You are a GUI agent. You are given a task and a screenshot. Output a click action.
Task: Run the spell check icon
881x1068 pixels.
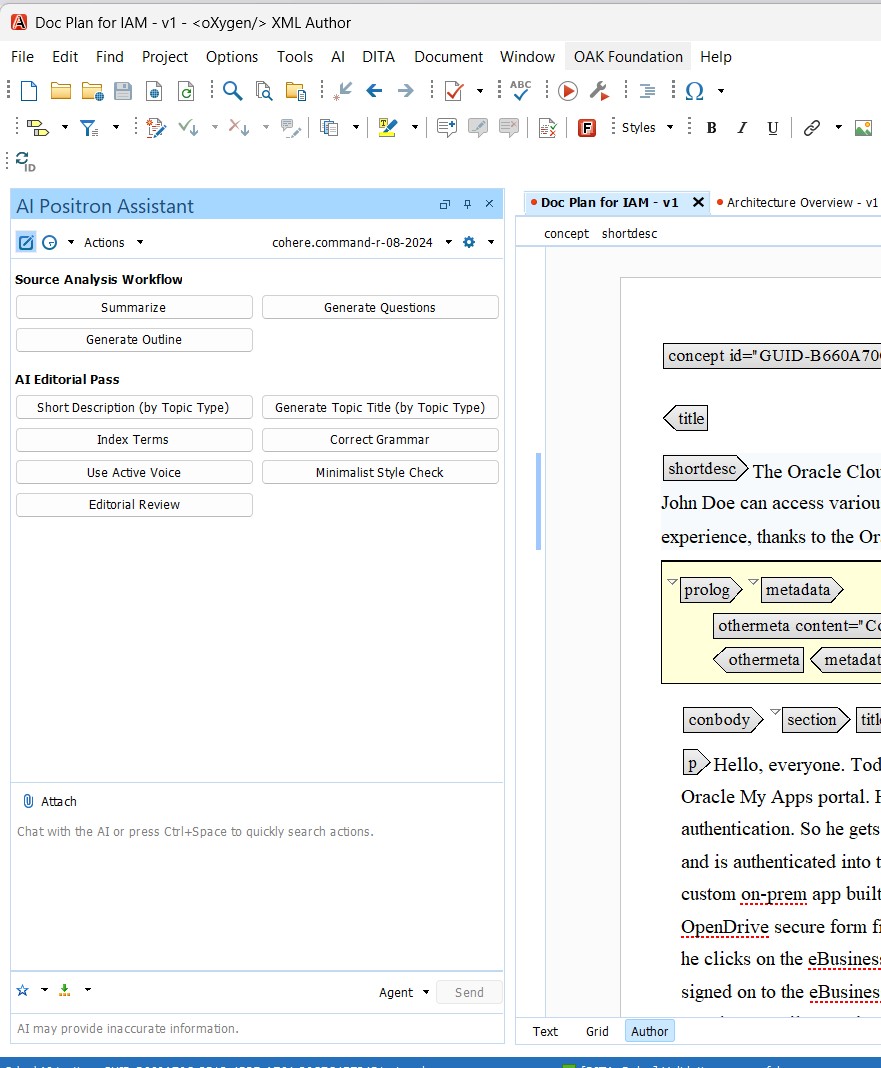pyautogui.click(x=519, y=90)
